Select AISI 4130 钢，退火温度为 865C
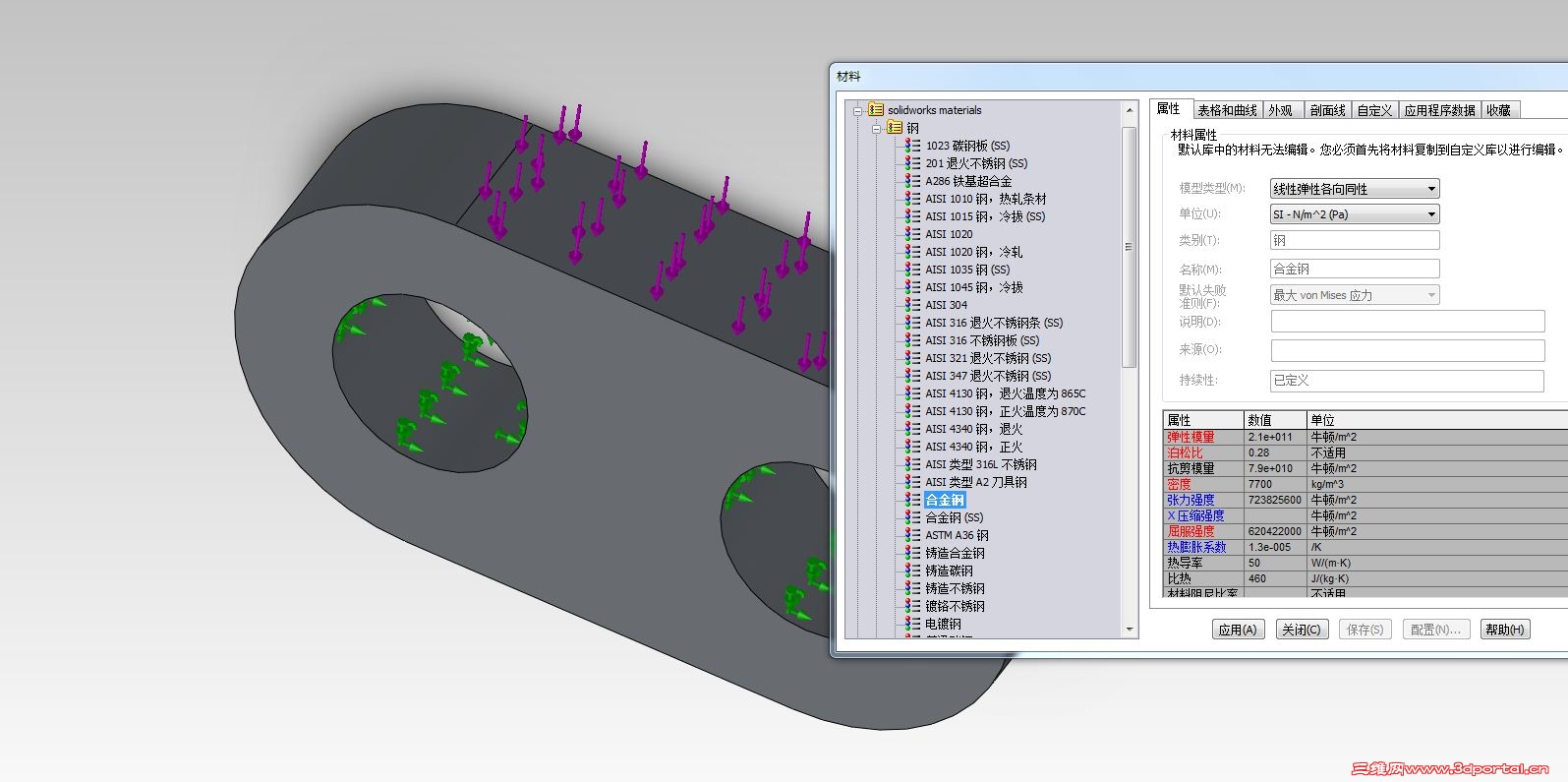Image resolution: width=1568 pixels, height=782 pixels. 1006,393
